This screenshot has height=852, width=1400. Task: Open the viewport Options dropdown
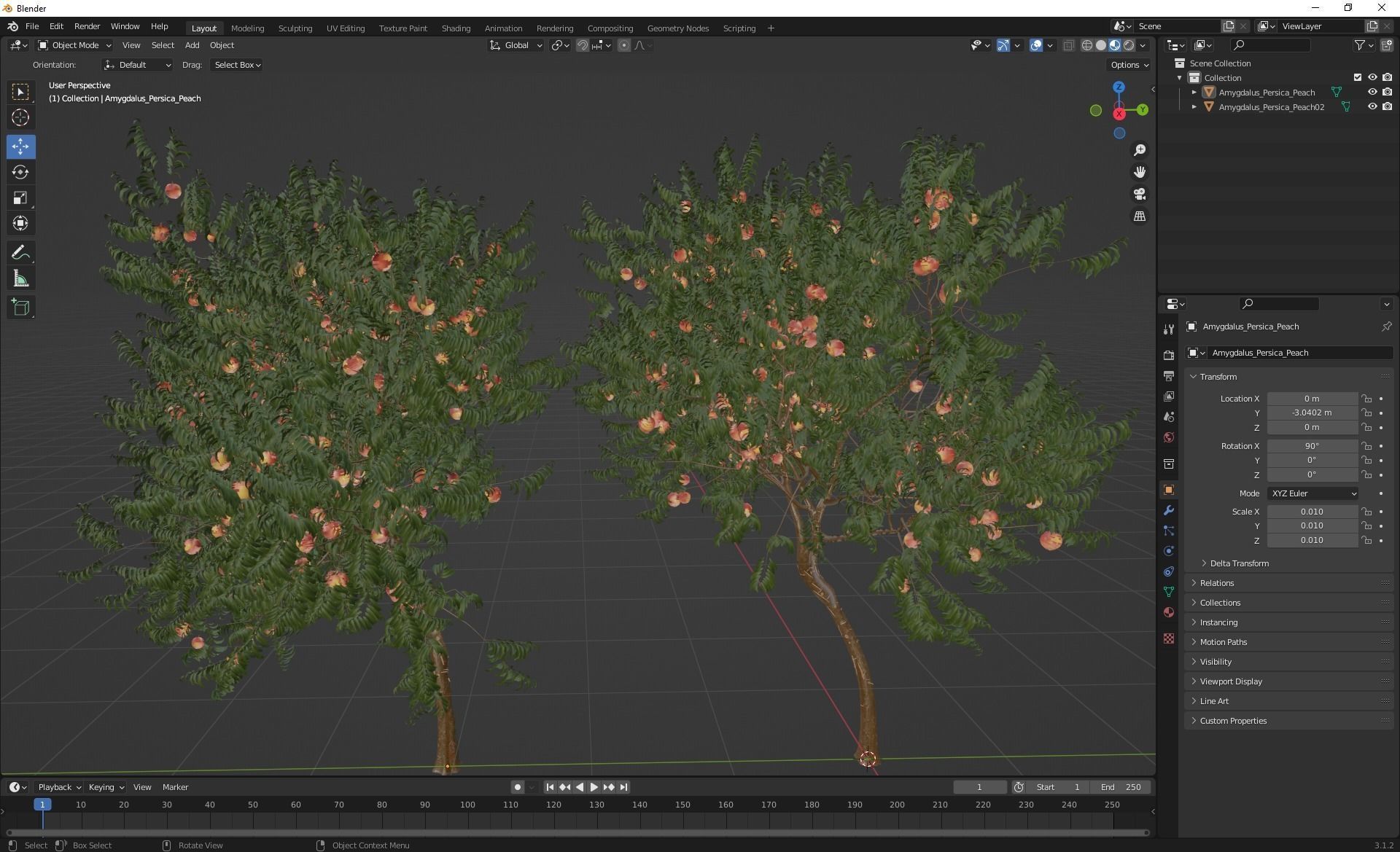(1129, 65)
